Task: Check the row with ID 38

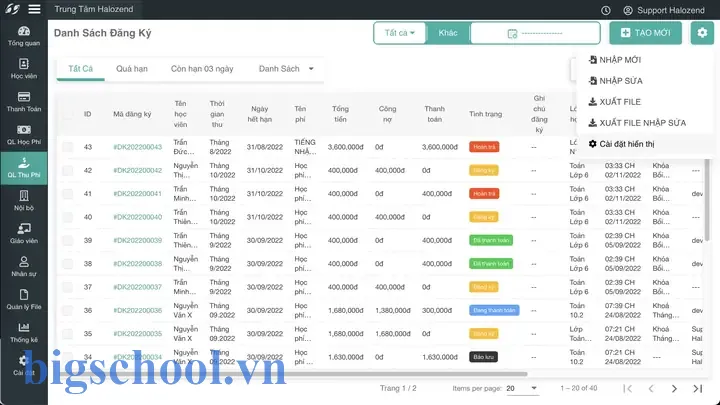Action: 68,264
